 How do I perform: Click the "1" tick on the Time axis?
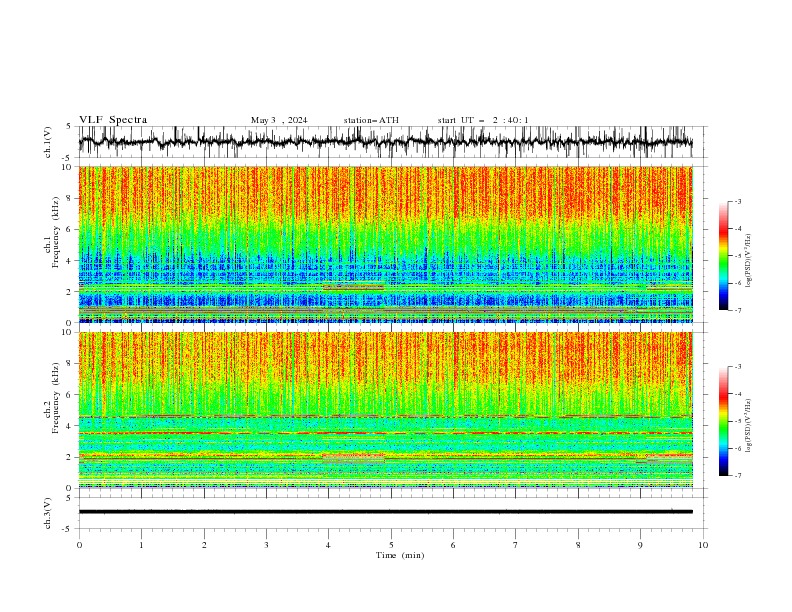[x=141, y=545]
